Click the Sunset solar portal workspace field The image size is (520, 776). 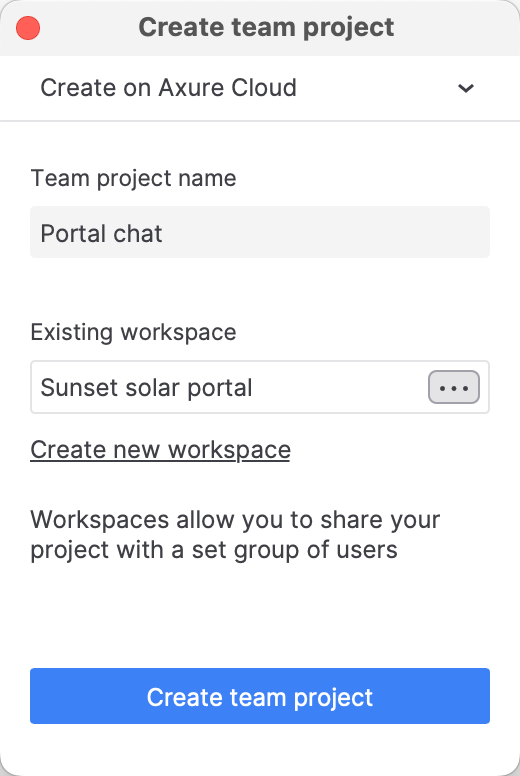click(x=228, y=387)
